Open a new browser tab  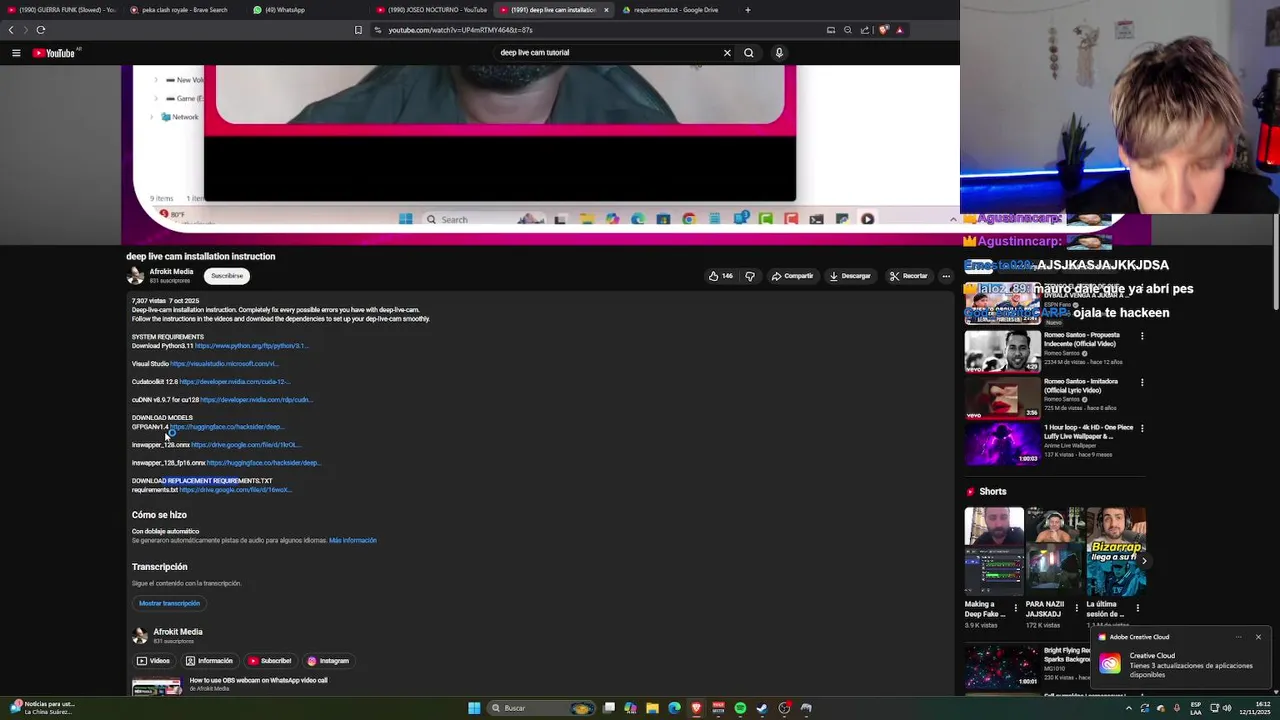tap(747, 10)
